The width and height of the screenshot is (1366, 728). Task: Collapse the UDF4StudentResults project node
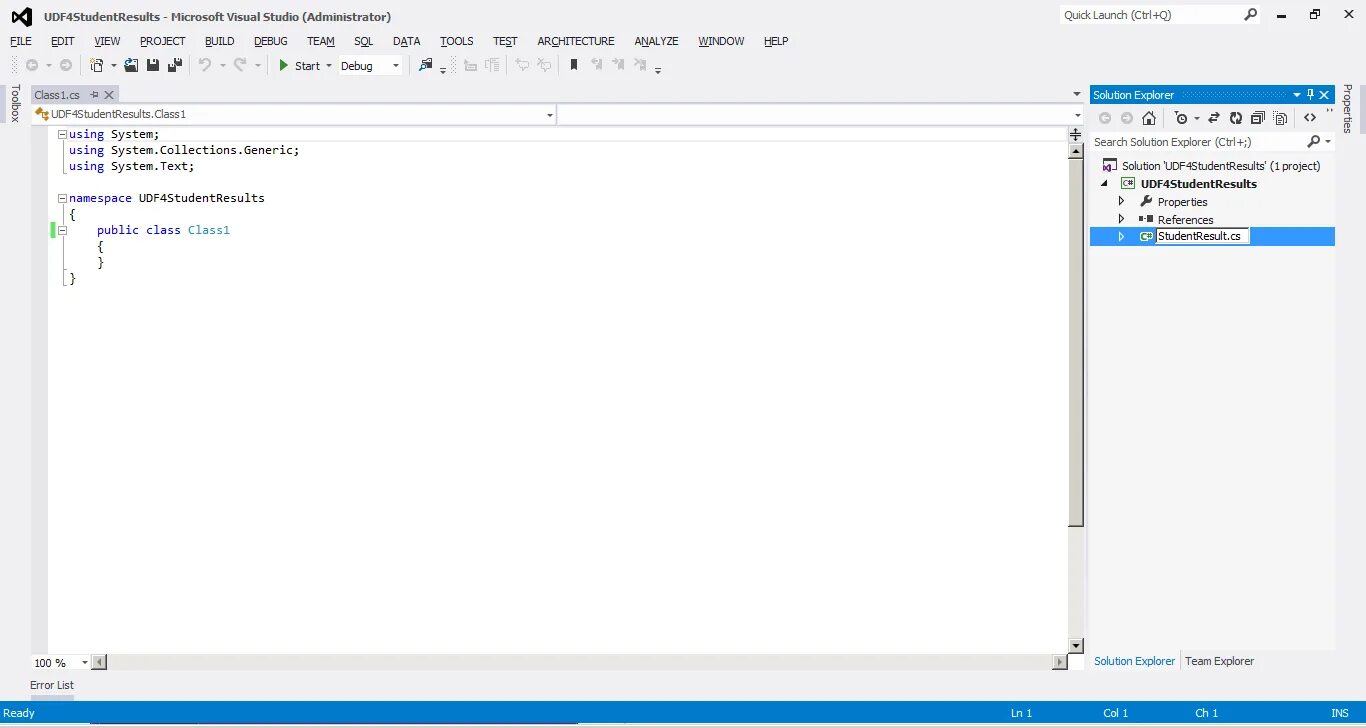[1105, 184]
